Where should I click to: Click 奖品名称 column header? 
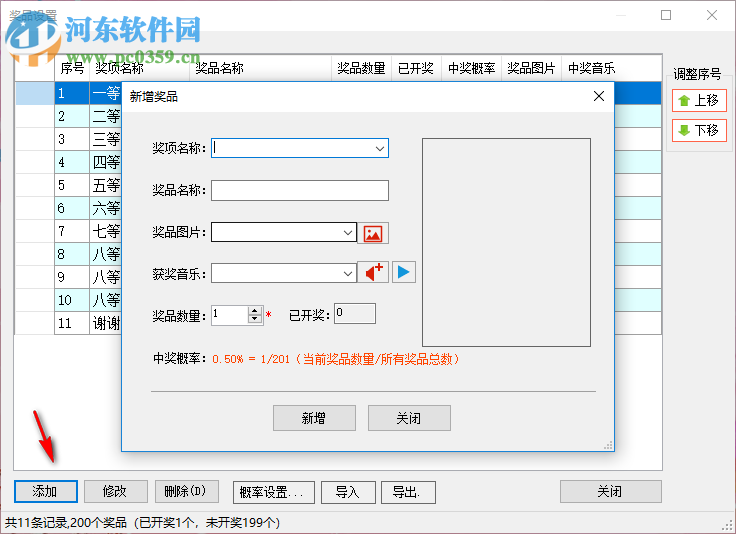[261, 69]
